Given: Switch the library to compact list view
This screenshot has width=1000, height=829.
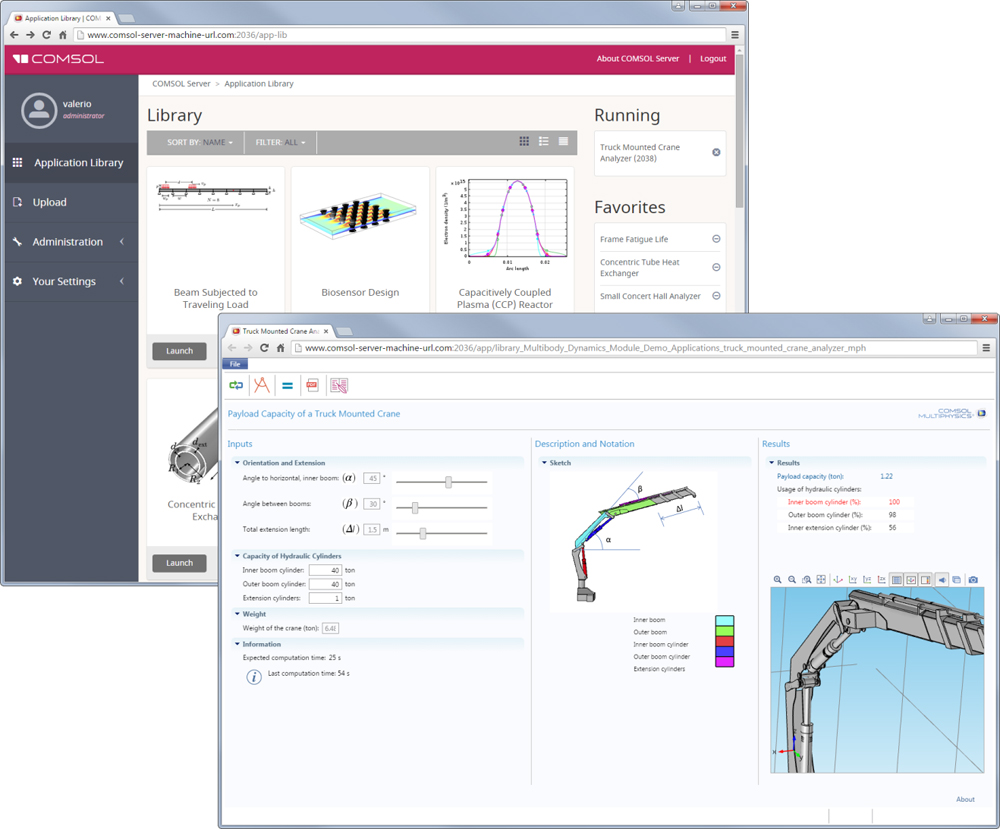Looking at the screenshot, I should (564, 142).
